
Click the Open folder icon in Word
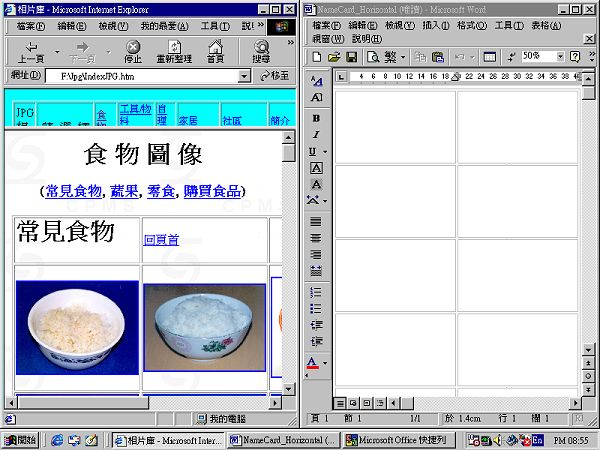[335, 57]
